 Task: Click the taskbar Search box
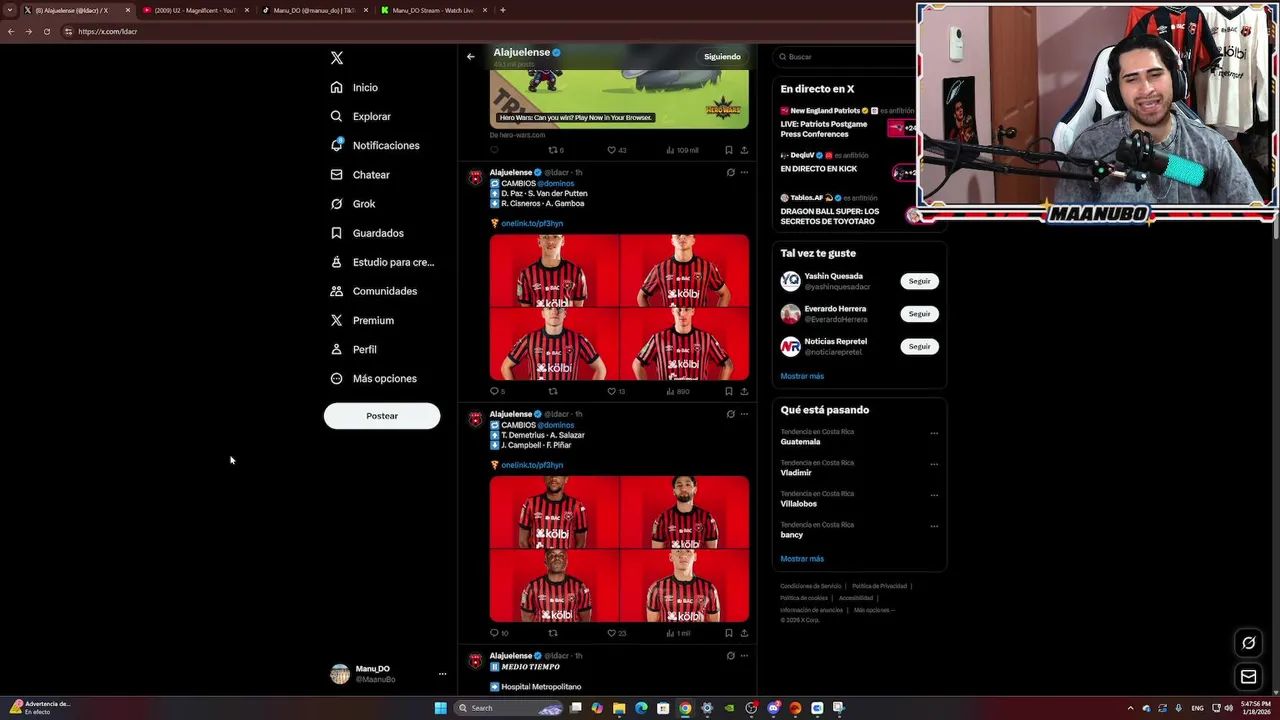point(508,708)
